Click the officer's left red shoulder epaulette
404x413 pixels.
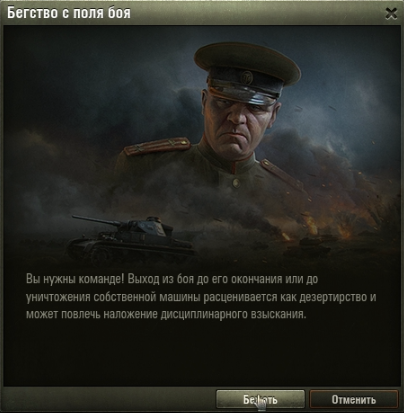click(x=157, y=146)
